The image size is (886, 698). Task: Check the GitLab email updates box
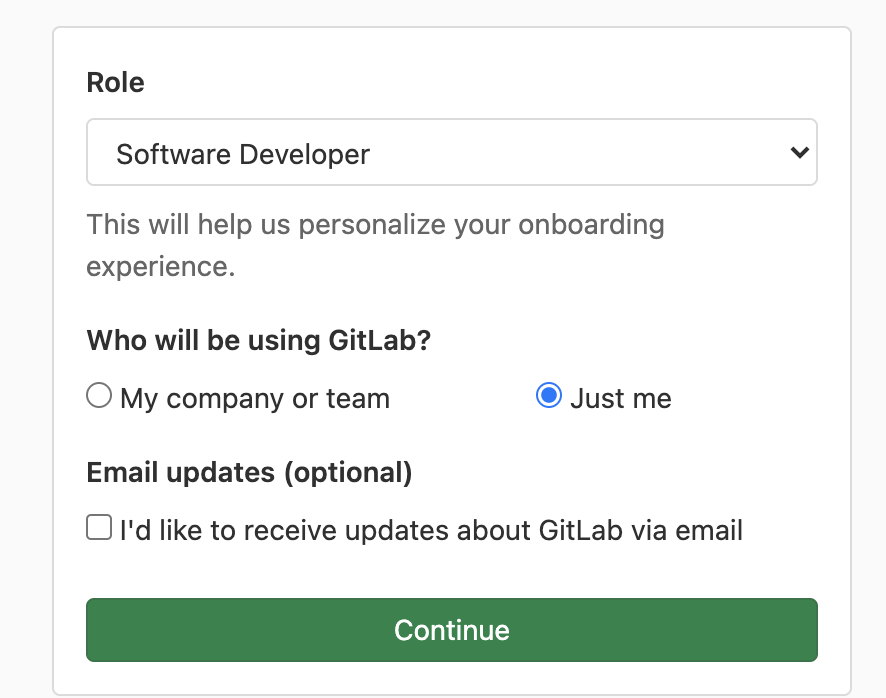[98, 527]
